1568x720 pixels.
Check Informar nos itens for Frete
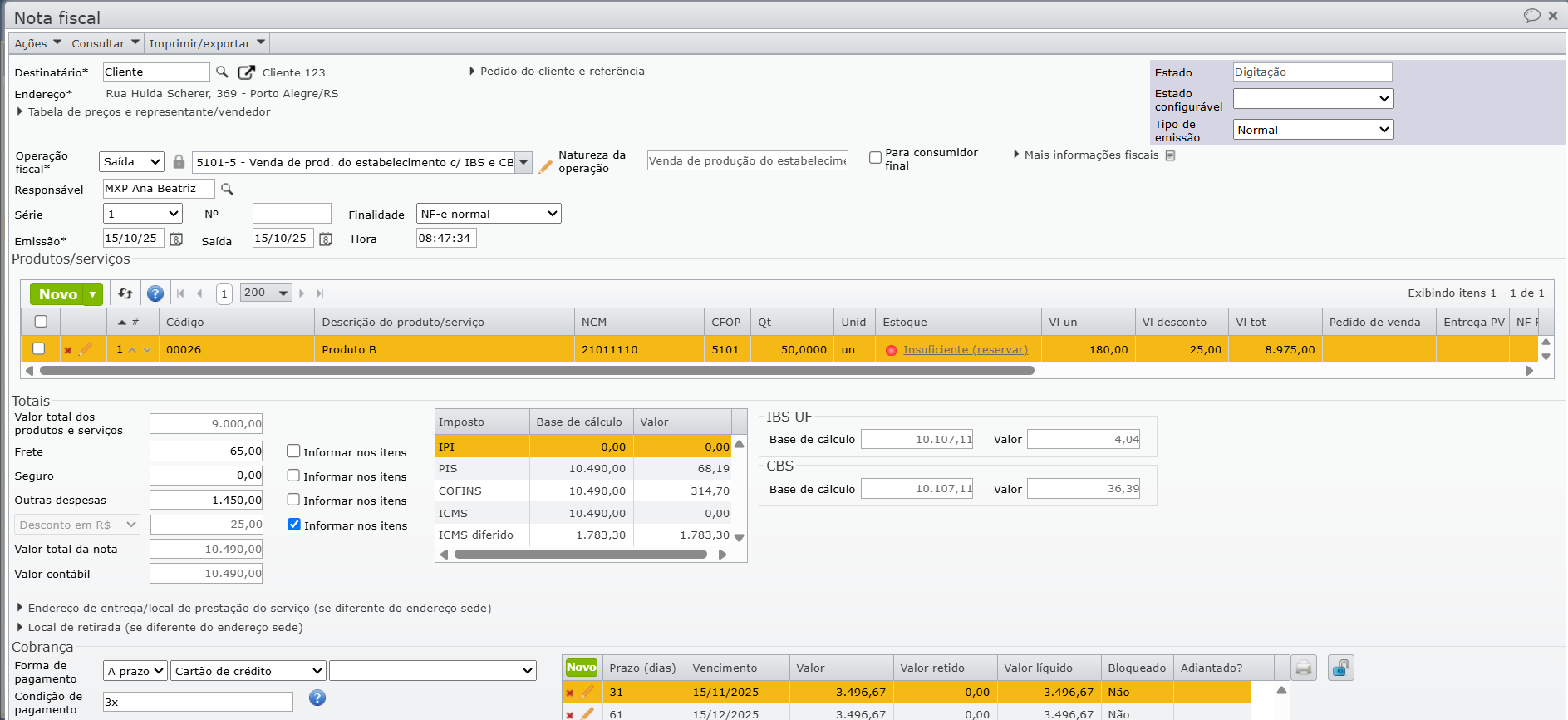point(293,451)
